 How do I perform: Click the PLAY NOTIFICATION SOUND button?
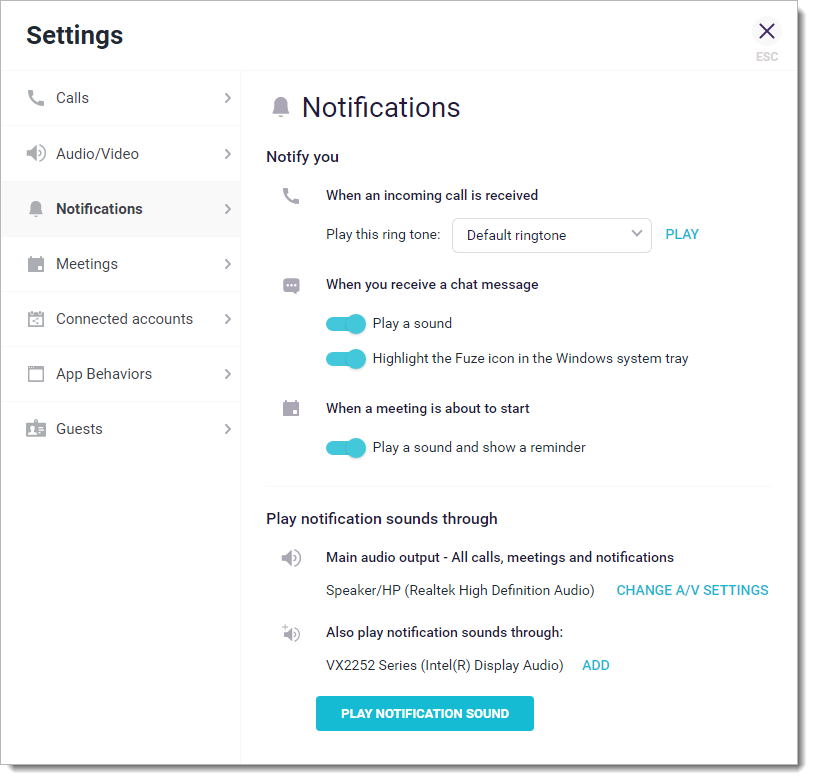pos(425,714)
